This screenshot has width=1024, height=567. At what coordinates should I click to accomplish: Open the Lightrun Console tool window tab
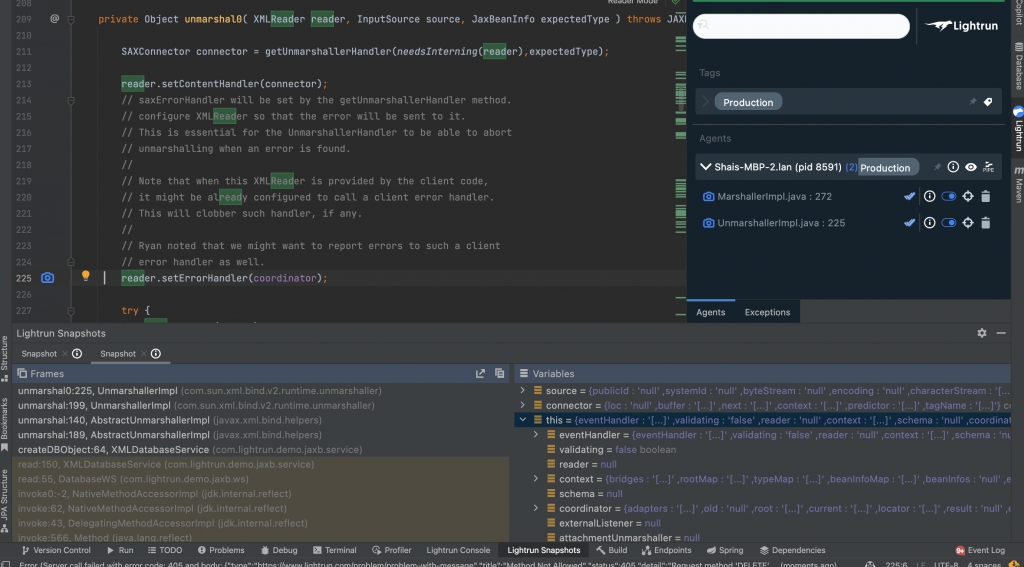tap(459, 550)
